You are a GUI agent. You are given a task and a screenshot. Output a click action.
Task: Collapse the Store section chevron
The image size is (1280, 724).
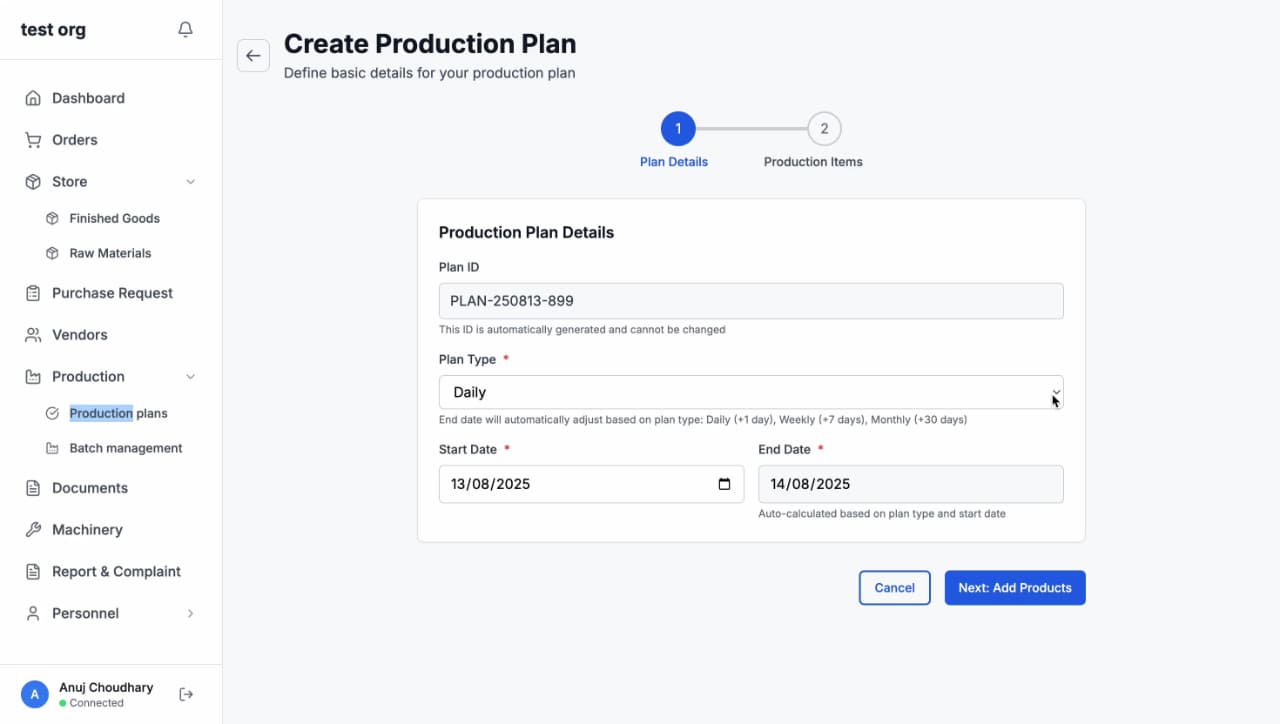click(191, 182)
